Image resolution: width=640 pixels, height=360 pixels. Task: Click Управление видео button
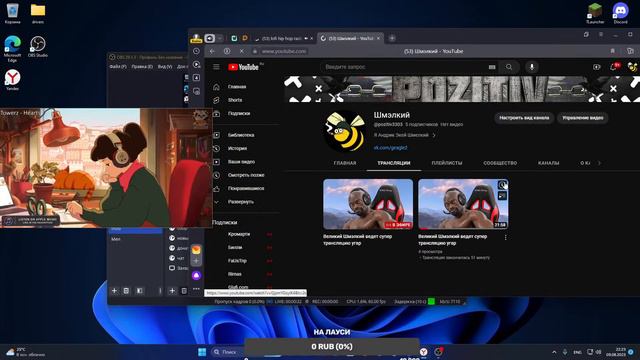point(582,118)
